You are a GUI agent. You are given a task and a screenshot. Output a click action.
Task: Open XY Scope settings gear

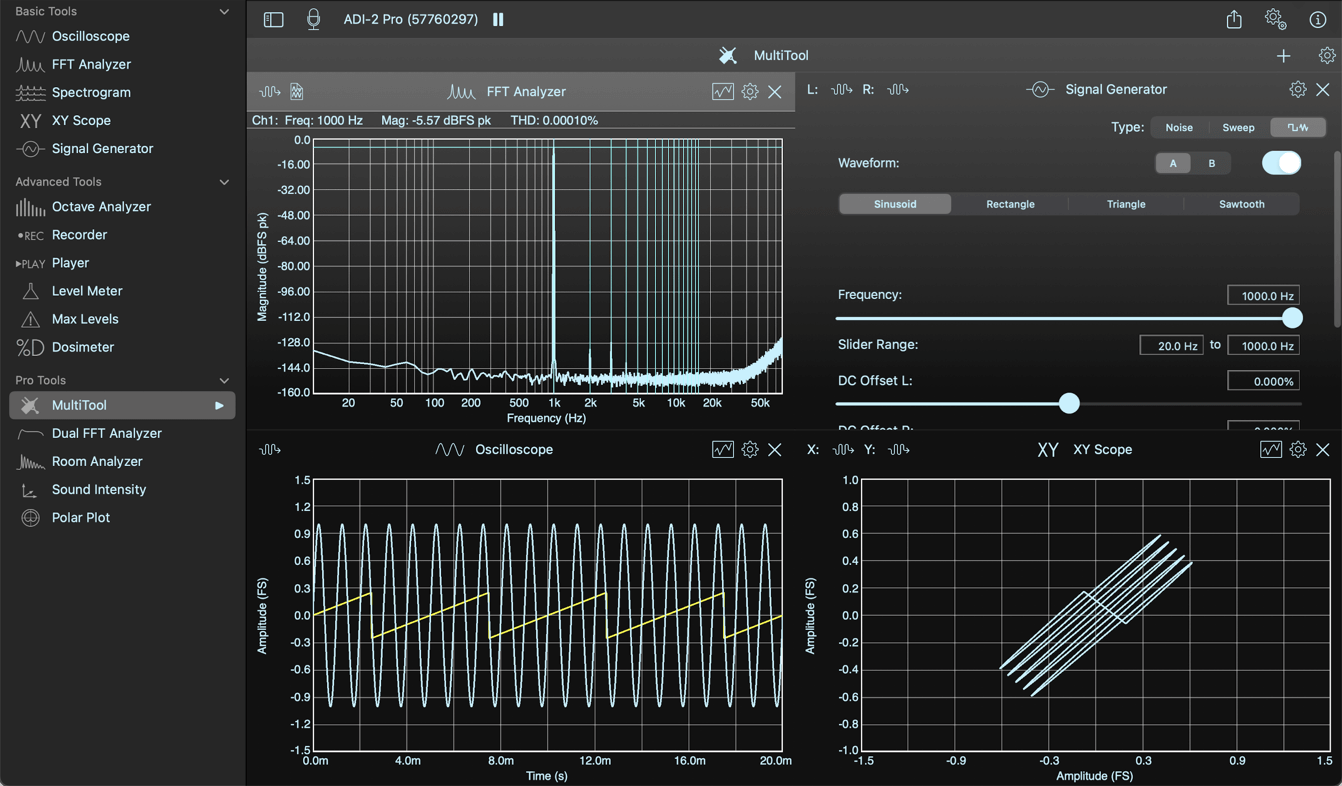[1297, 449]
